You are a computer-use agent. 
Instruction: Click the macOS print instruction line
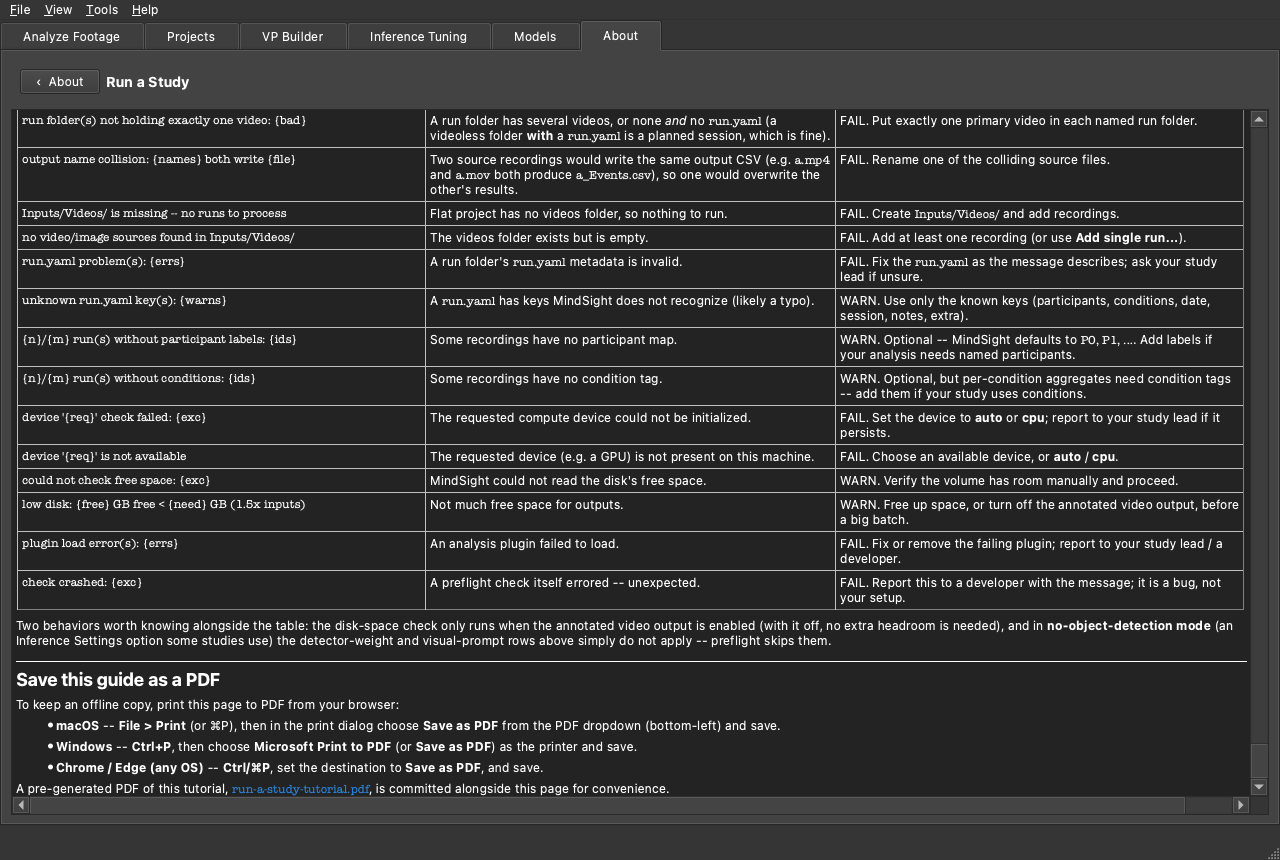click(418, 726)
